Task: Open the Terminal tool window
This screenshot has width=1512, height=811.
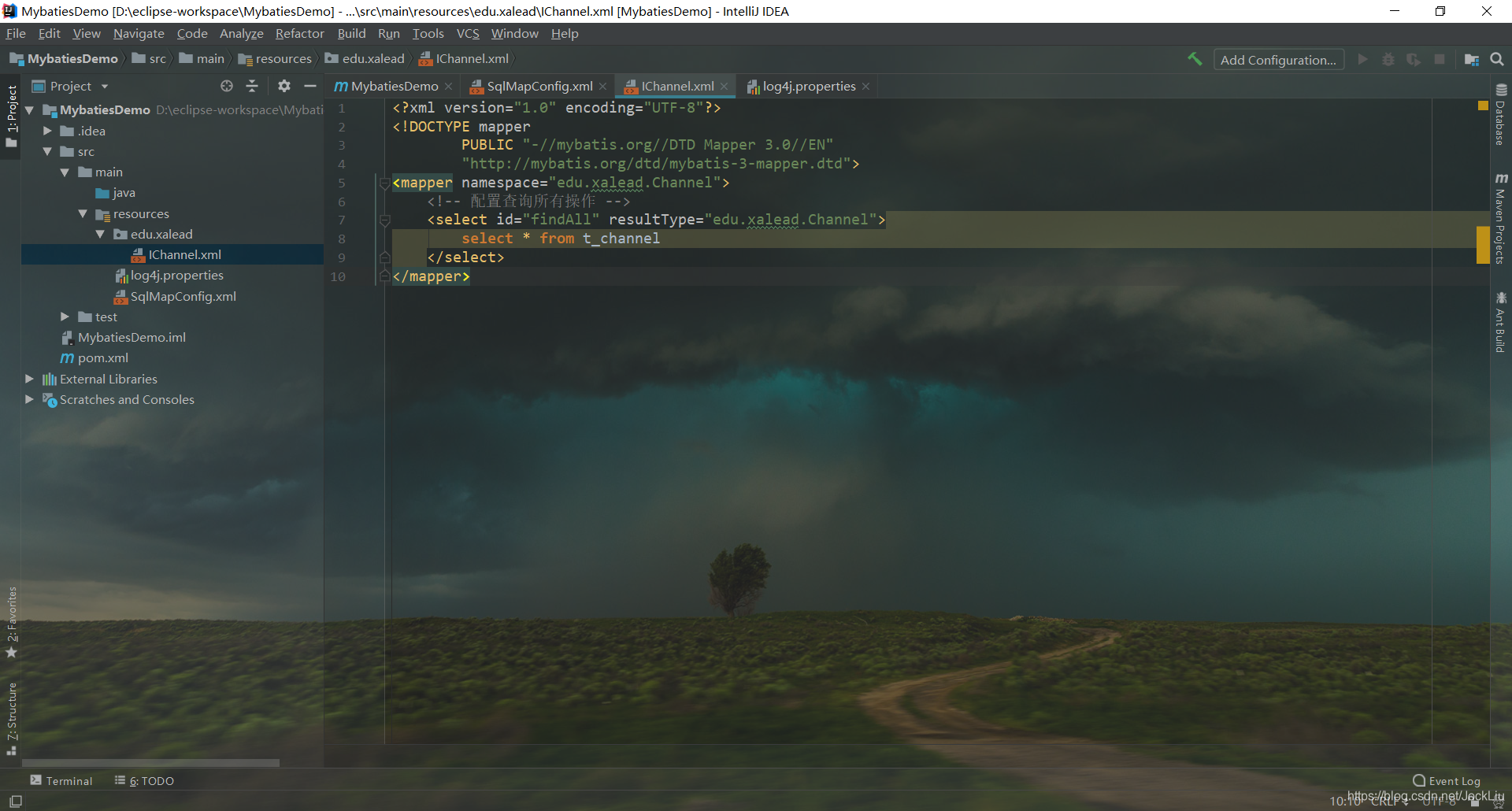Action: tap(61, 780)
